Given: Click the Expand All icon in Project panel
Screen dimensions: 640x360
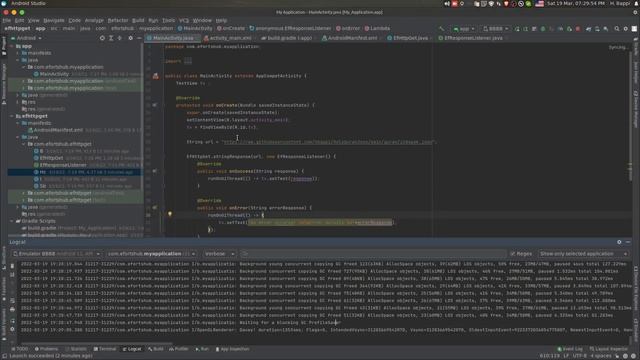Looking at the screenshot, I should tap(111, 38).
